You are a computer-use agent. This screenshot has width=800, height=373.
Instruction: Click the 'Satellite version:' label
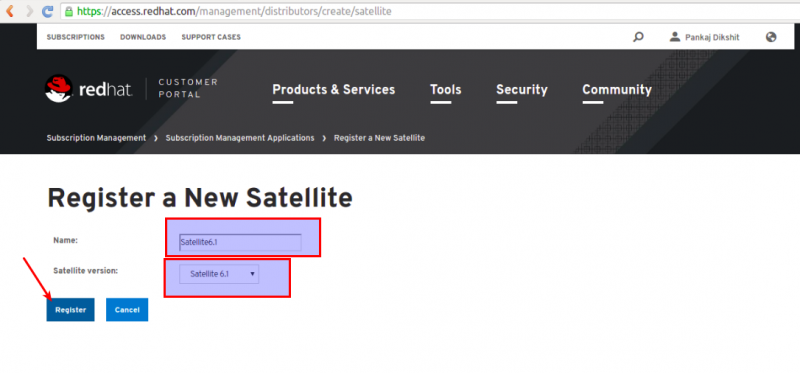pos(85,270)
